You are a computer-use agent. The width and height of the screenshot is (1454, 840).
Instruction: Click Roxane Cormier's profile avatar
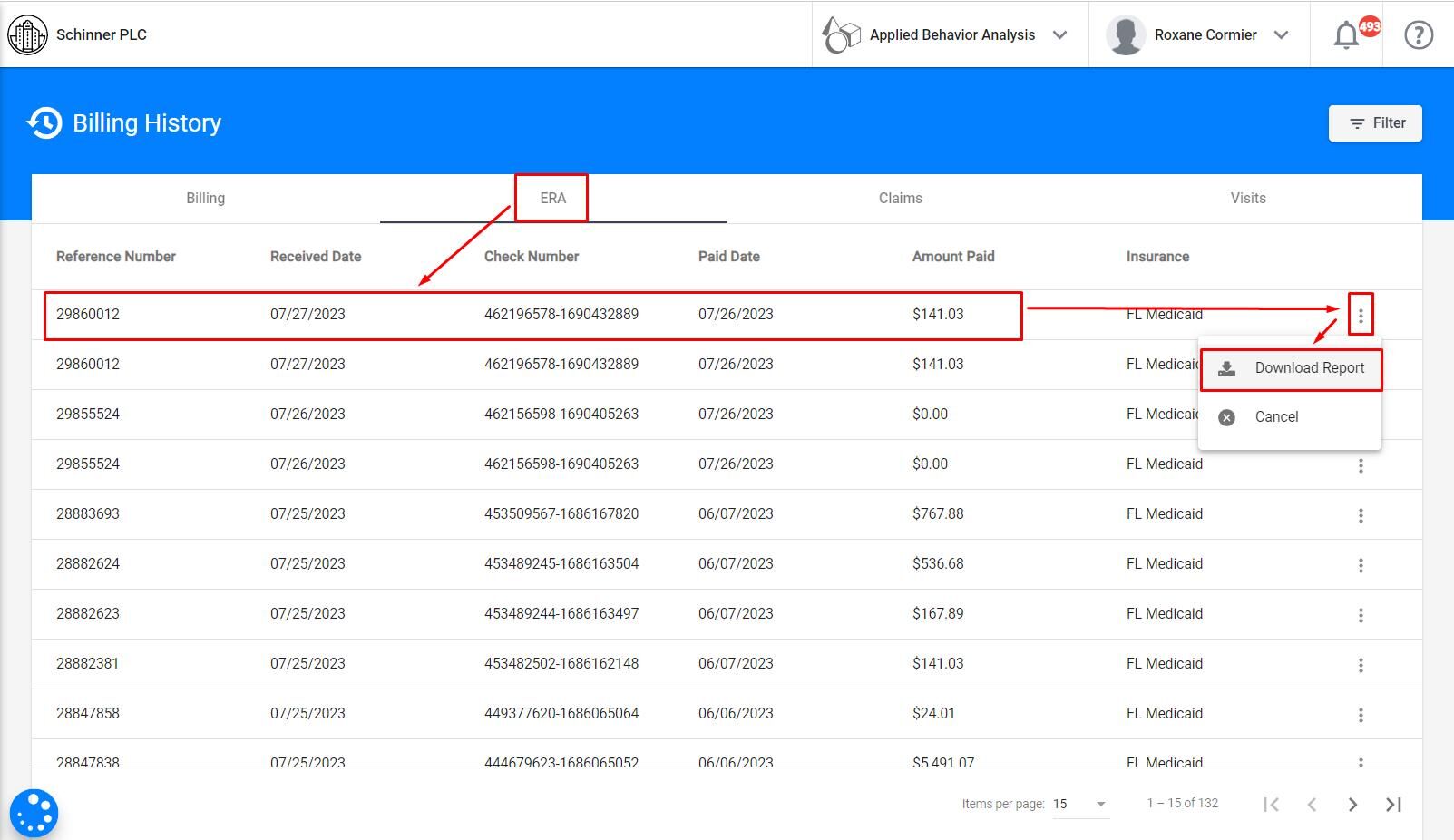pos(1127,34)
